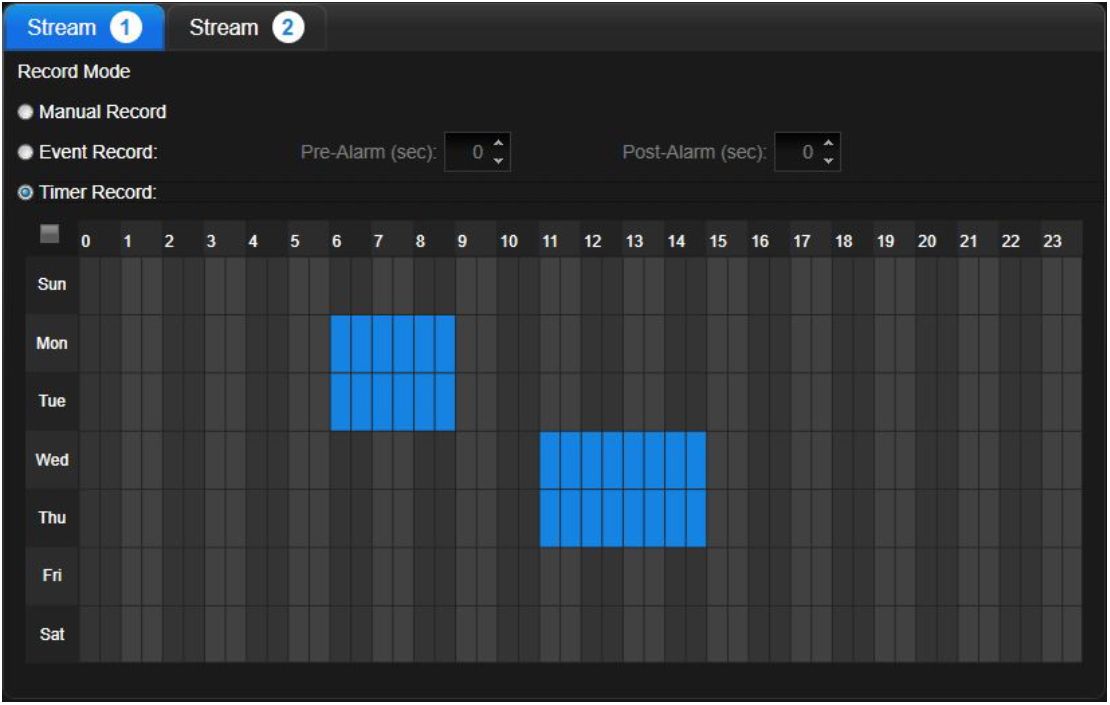Screen dimensions: 1110x705
Task: Decrease the Post-Alarm seconds value
Action: coord(828,160)
